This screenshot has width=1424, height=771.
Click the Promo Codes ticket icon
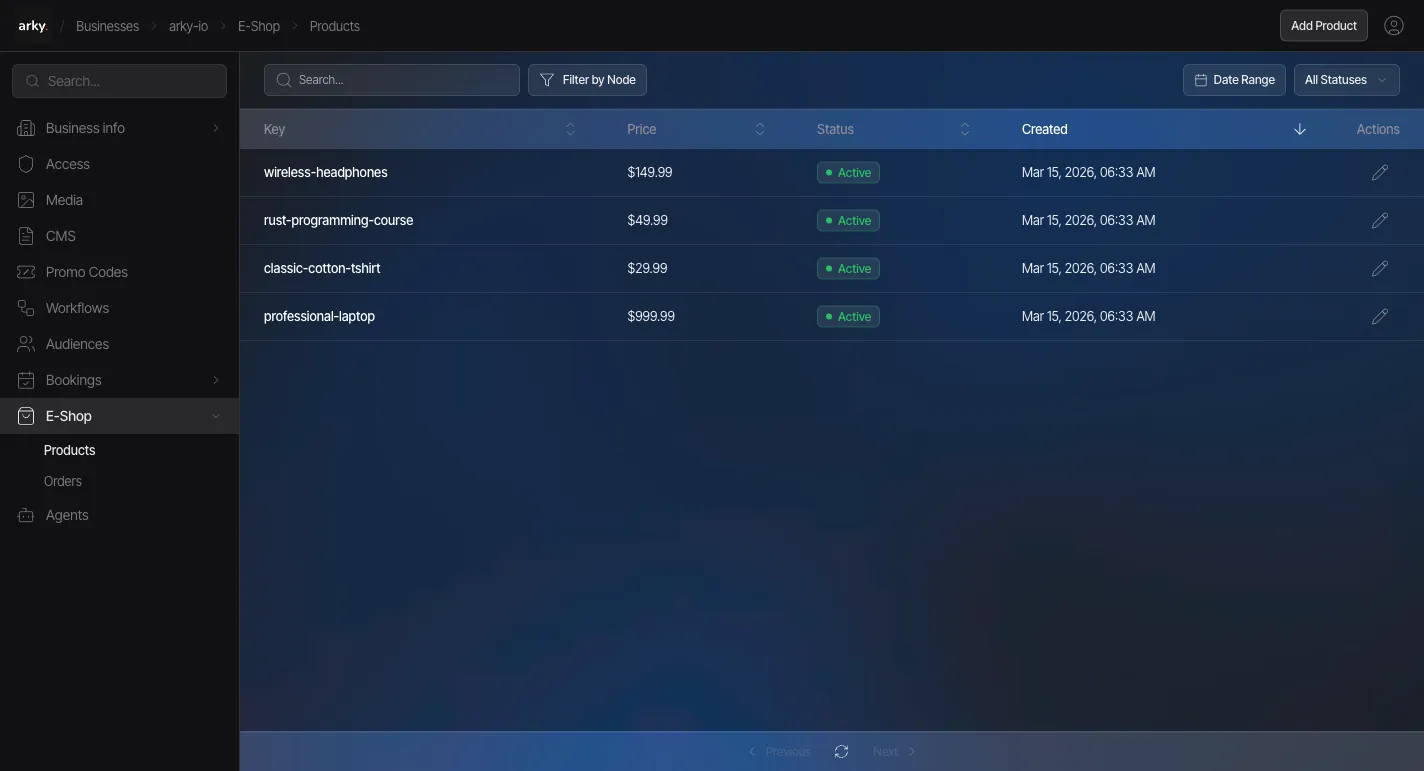[x=26, y=272]
